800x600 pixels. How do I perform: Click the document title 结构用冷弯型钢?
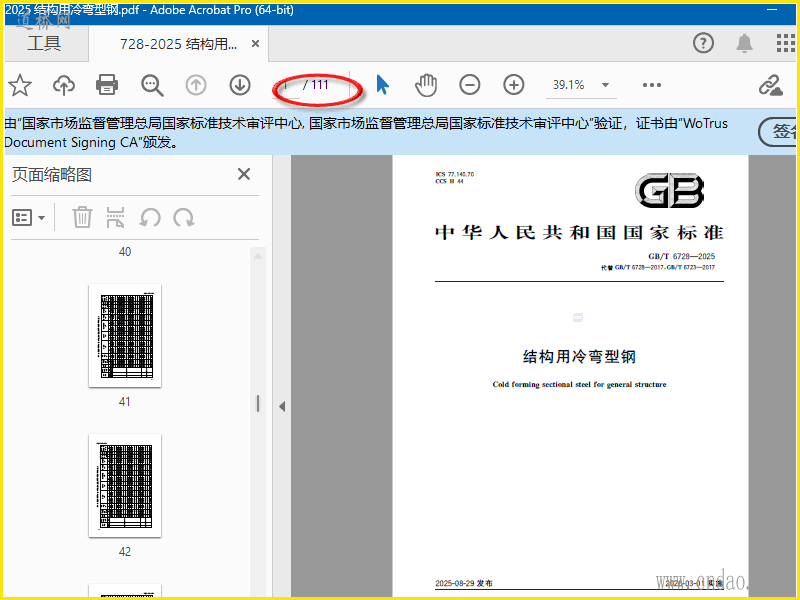click(x=579, y=357)
